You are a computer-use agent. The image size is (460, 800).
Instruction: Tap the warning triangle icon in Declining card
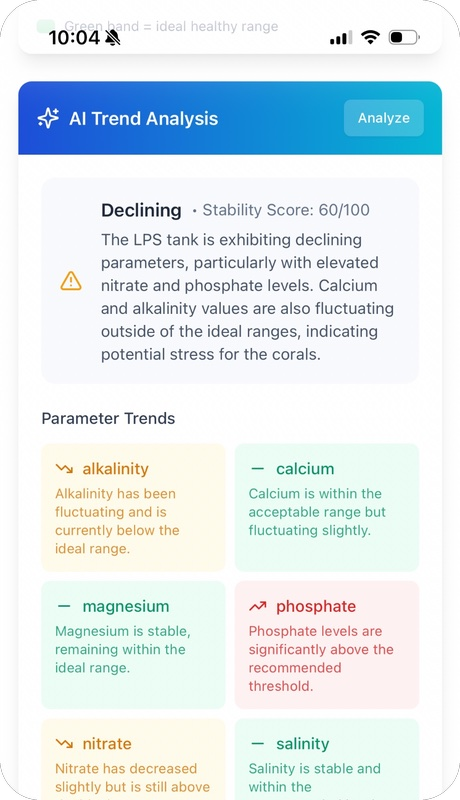click(x=71, y=281)
